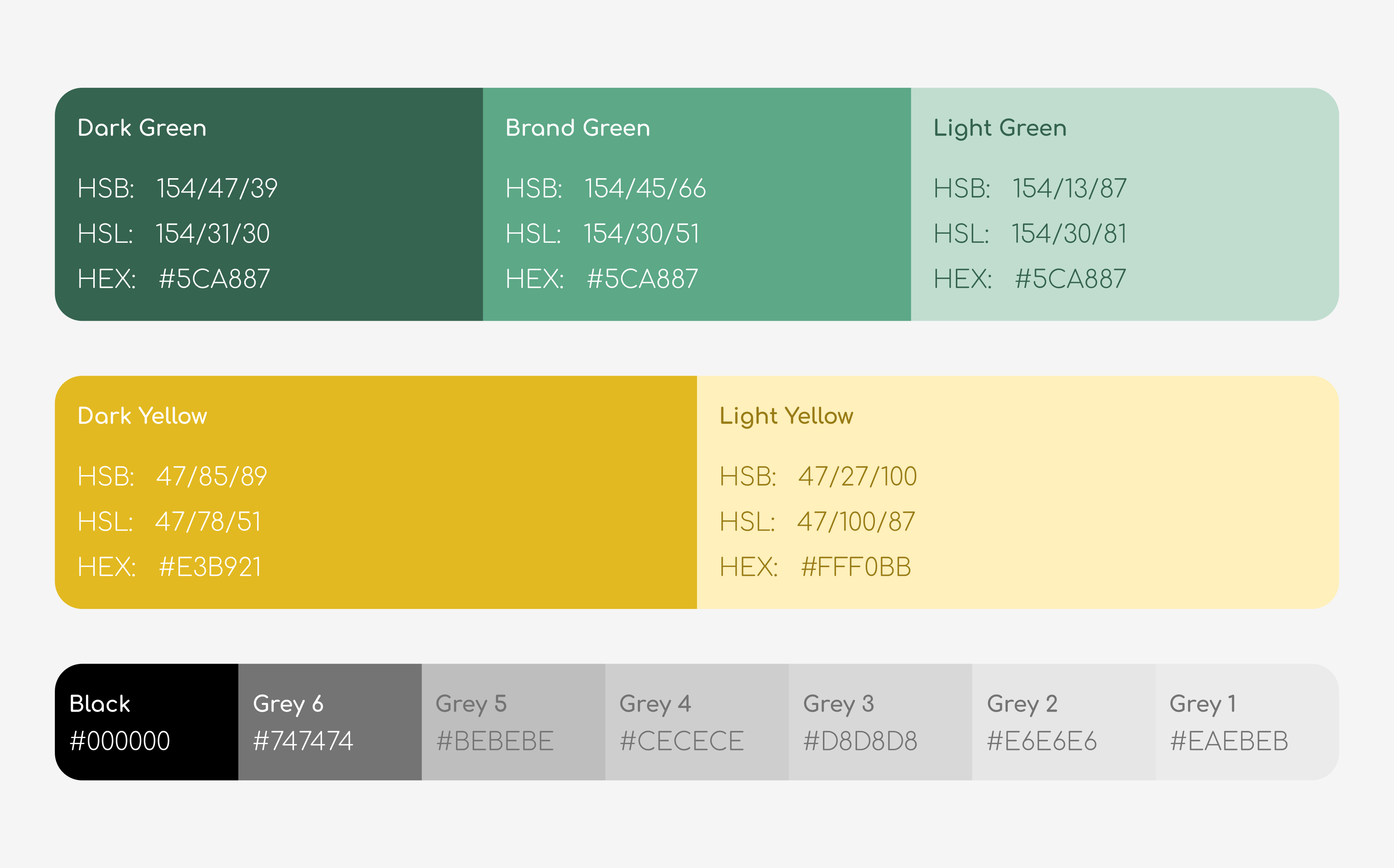Click Dark Yellow HEX value #E3B921
The image size is (1394, 868).
pos(210,567)
